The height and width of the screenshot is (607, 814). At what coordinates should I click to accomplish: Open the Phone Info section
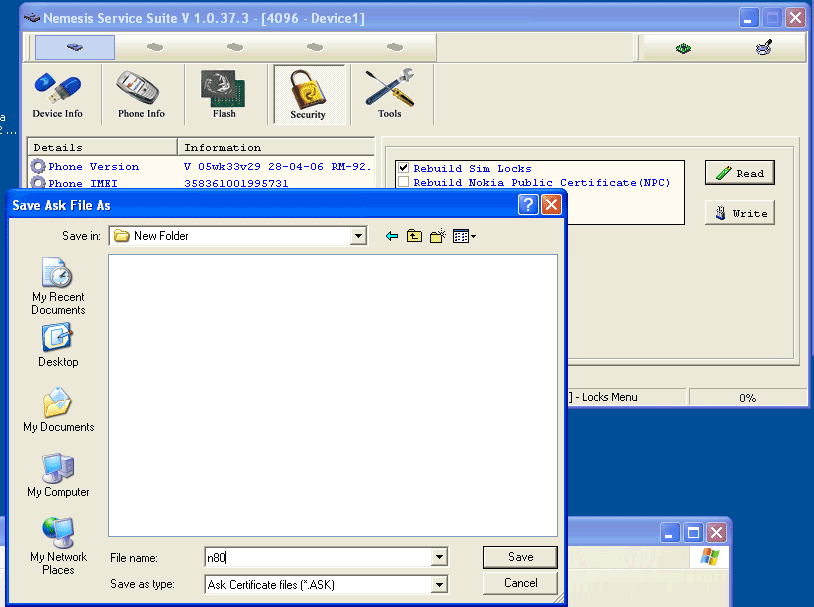tap(141, 95)
